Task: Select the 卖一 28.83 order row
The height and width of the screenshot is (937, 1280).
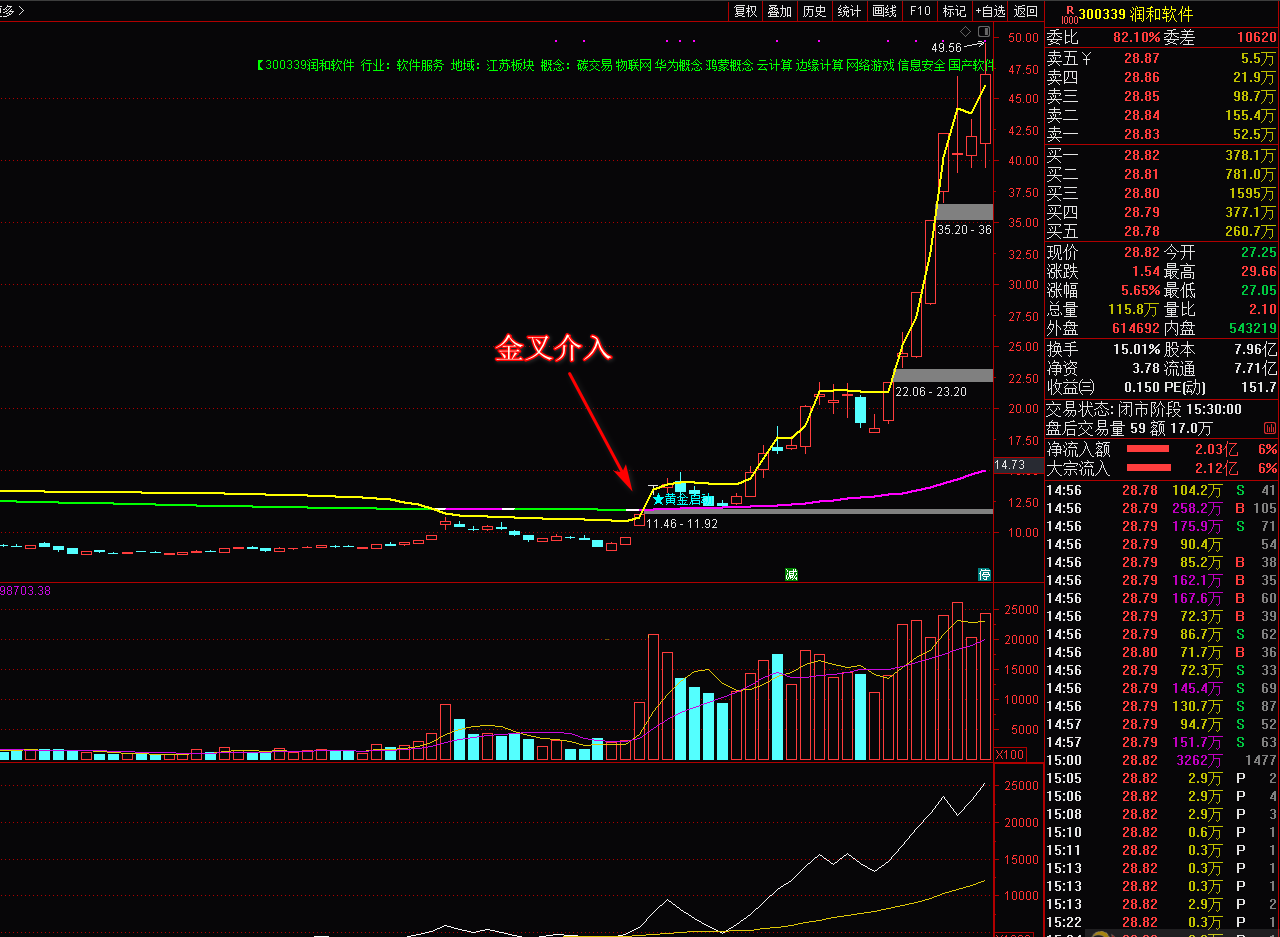Action: (1162, 134)
